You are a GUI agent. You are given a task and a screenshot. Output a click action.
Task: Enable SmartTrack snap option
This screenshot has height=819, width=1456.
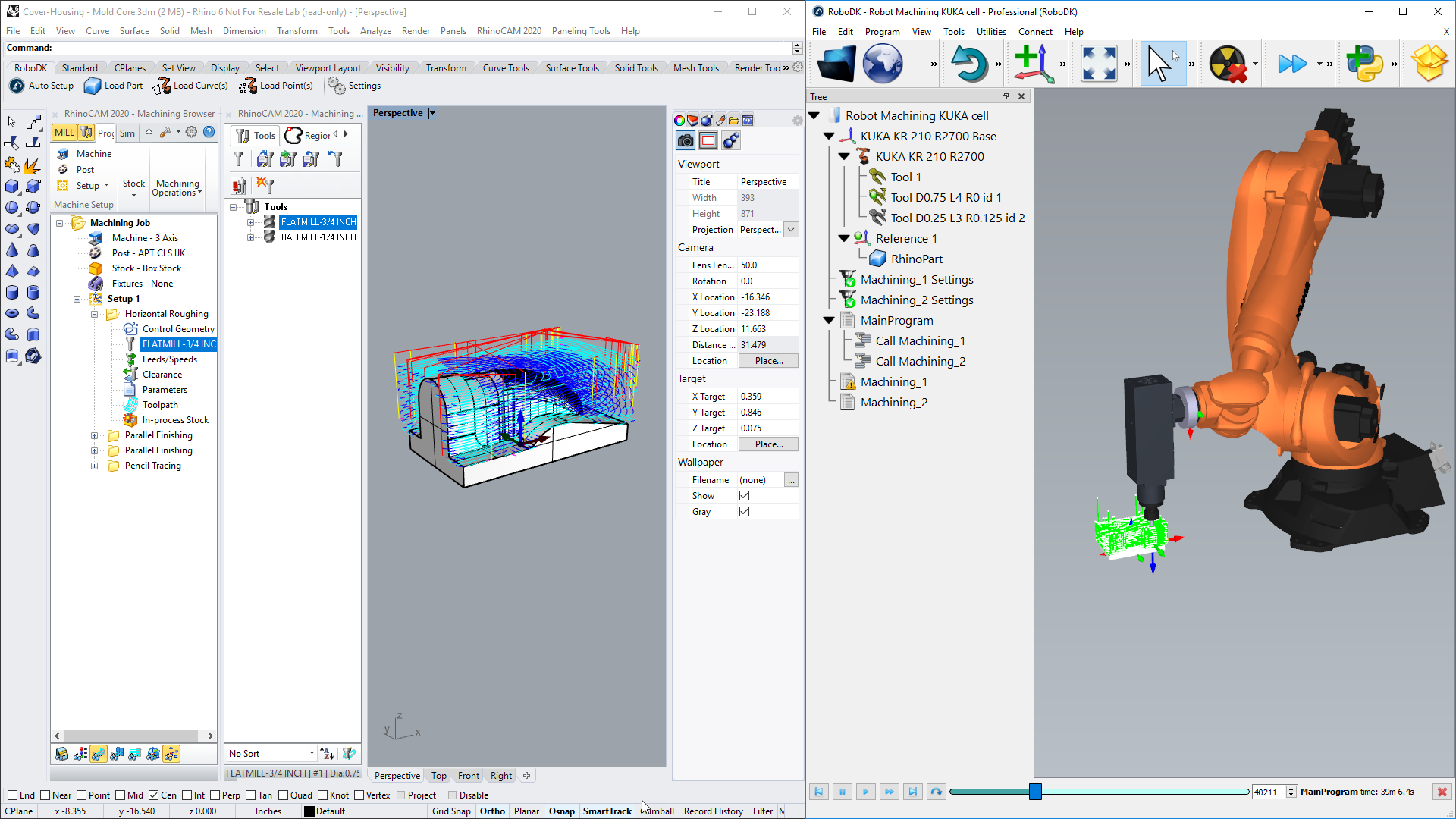(x=607, y=811)
